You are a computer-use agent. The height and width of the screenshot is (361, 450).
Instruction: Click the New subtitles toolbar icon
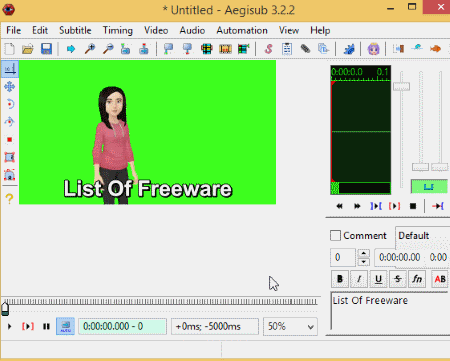10,49
